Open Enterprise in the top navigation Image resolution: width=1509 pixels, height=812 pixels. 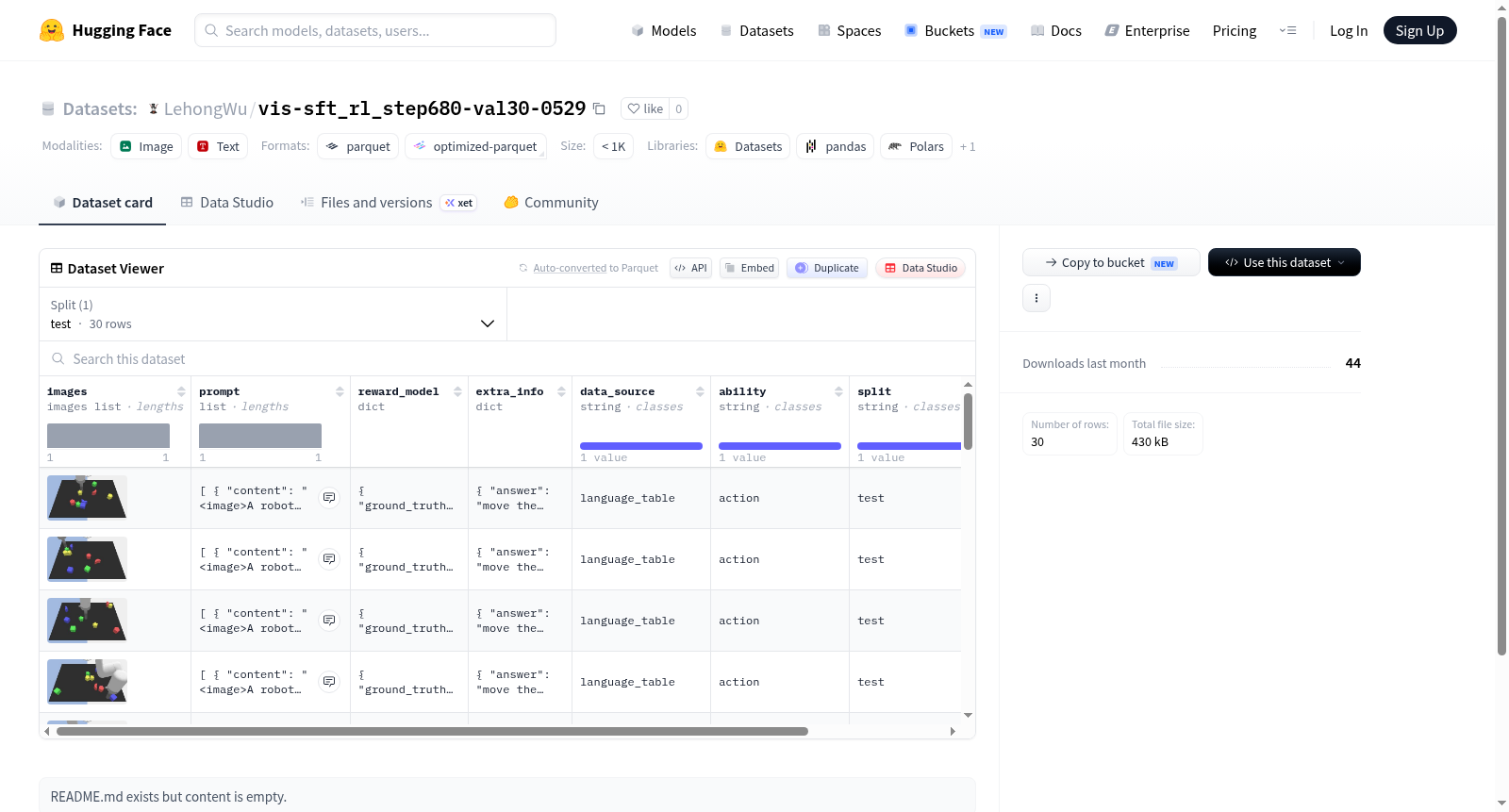click(x=1148, y=30)
